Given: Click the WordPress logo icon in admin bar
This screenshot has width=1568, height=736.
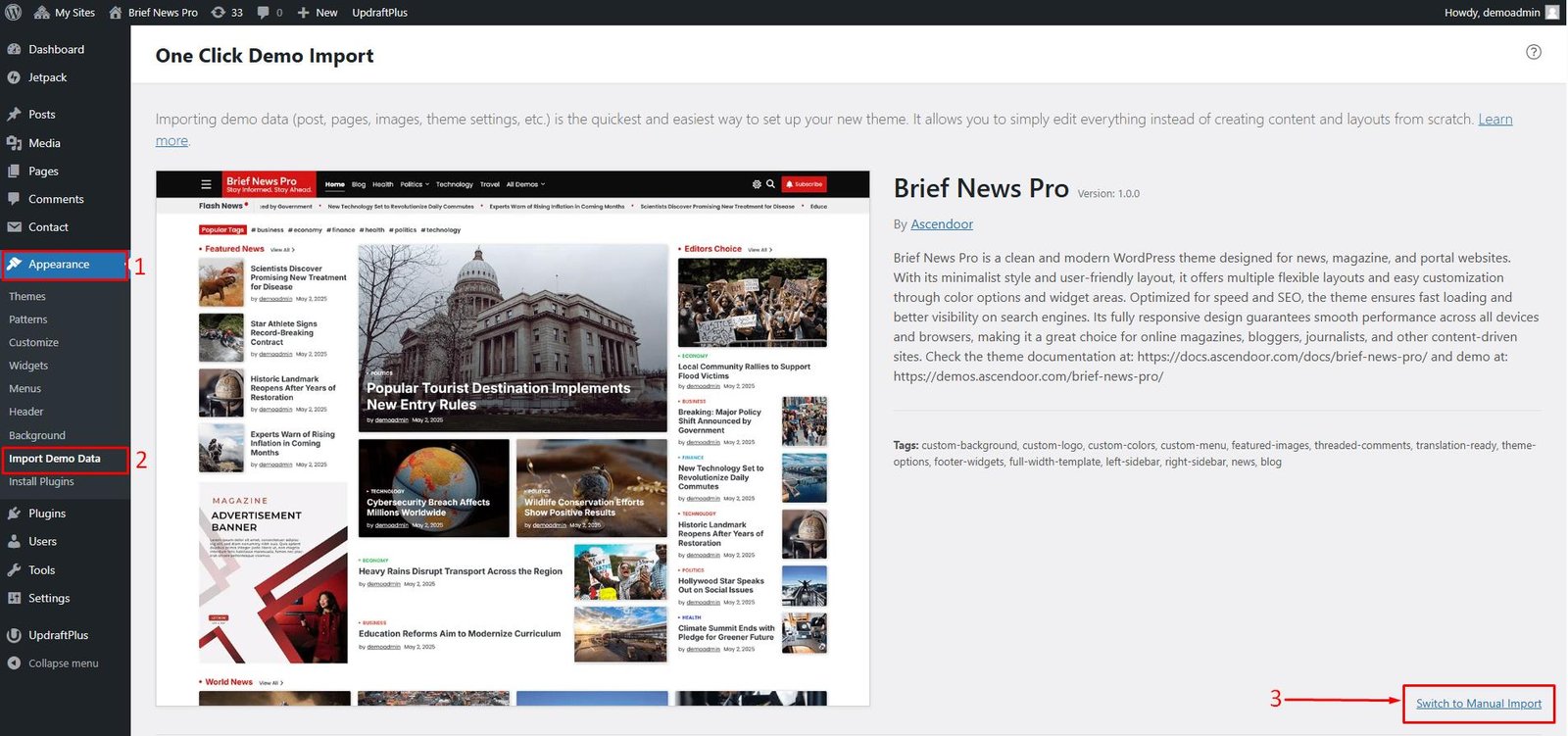Looking at the screenshot, I should (13, 13).
